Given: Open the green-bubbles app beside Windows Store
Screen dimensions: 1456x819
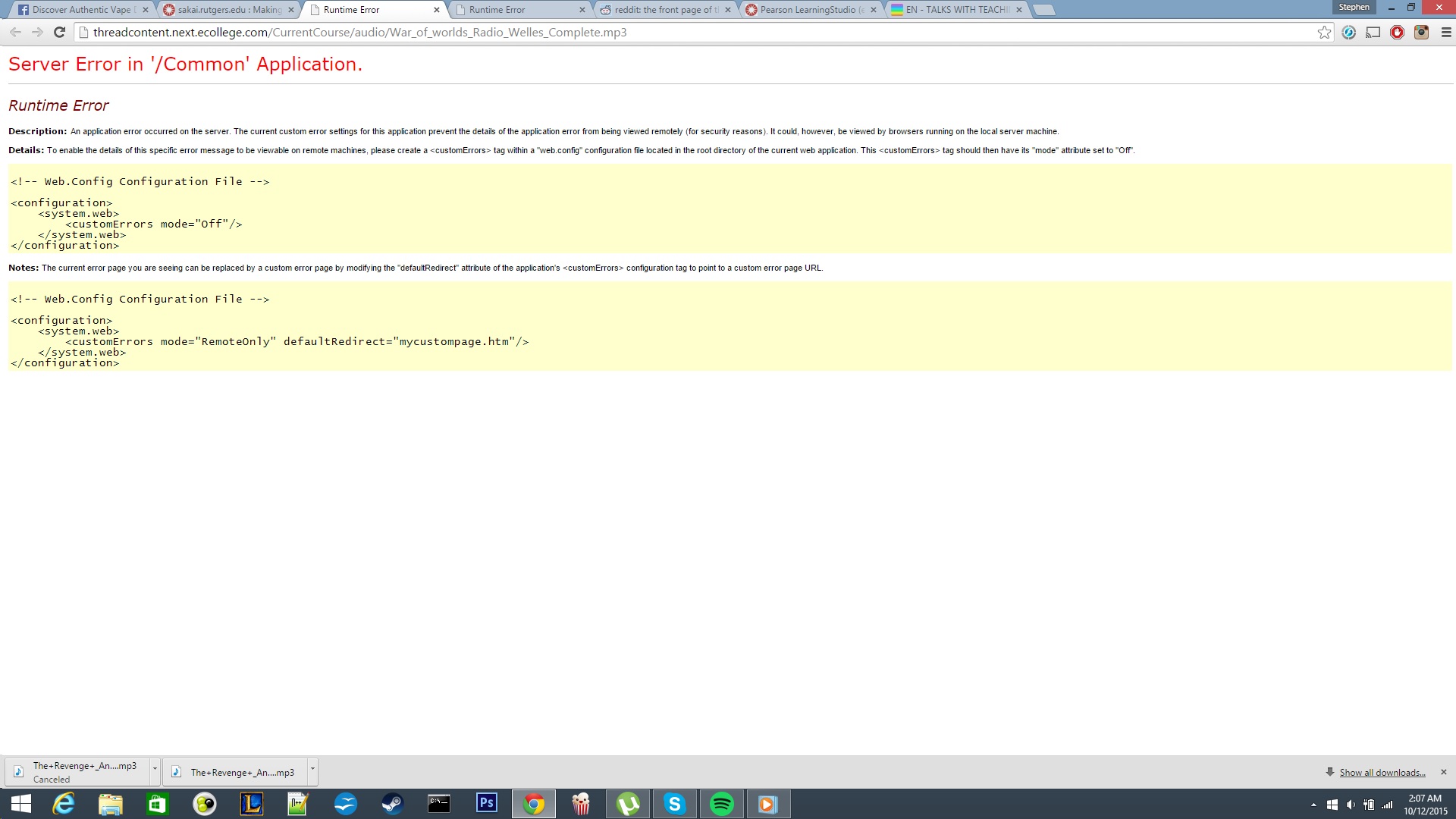Looking at the screenshot, I should (205, 804).
